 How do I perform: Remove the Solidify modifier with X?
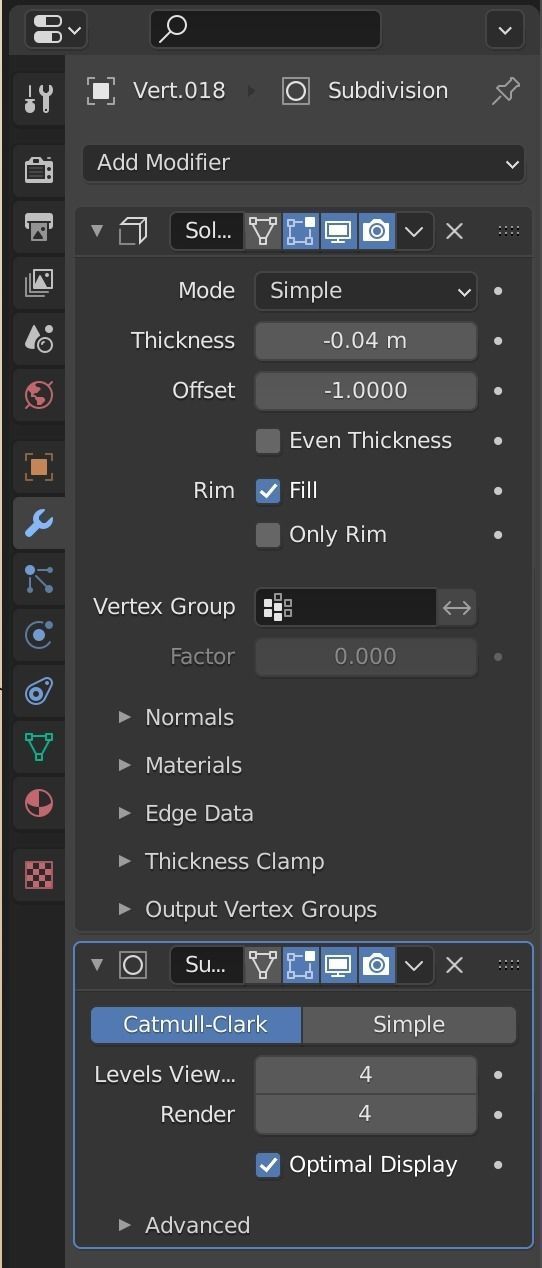[454, 232]
